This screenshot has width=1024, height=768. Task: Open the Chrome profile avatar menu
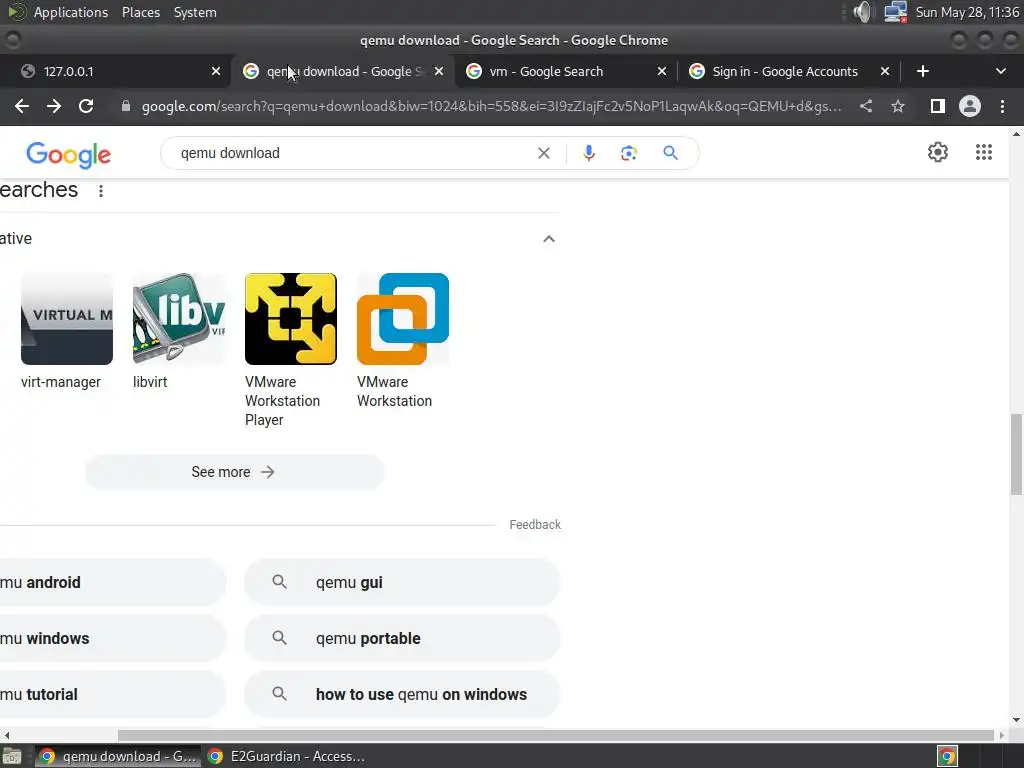[970, 106]
